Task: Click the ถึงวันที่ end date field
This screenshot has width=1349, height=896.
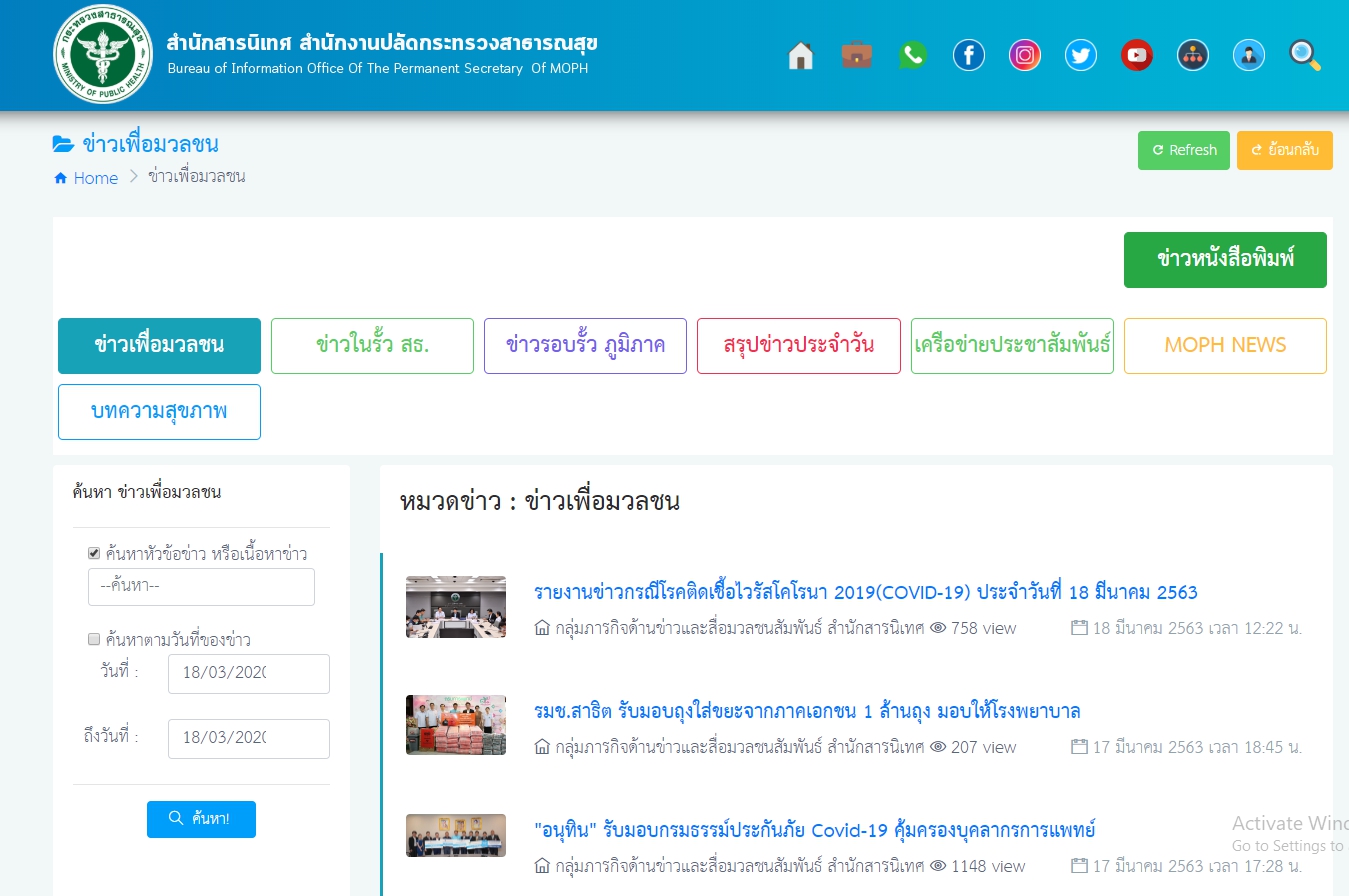Action: (249, 739)
